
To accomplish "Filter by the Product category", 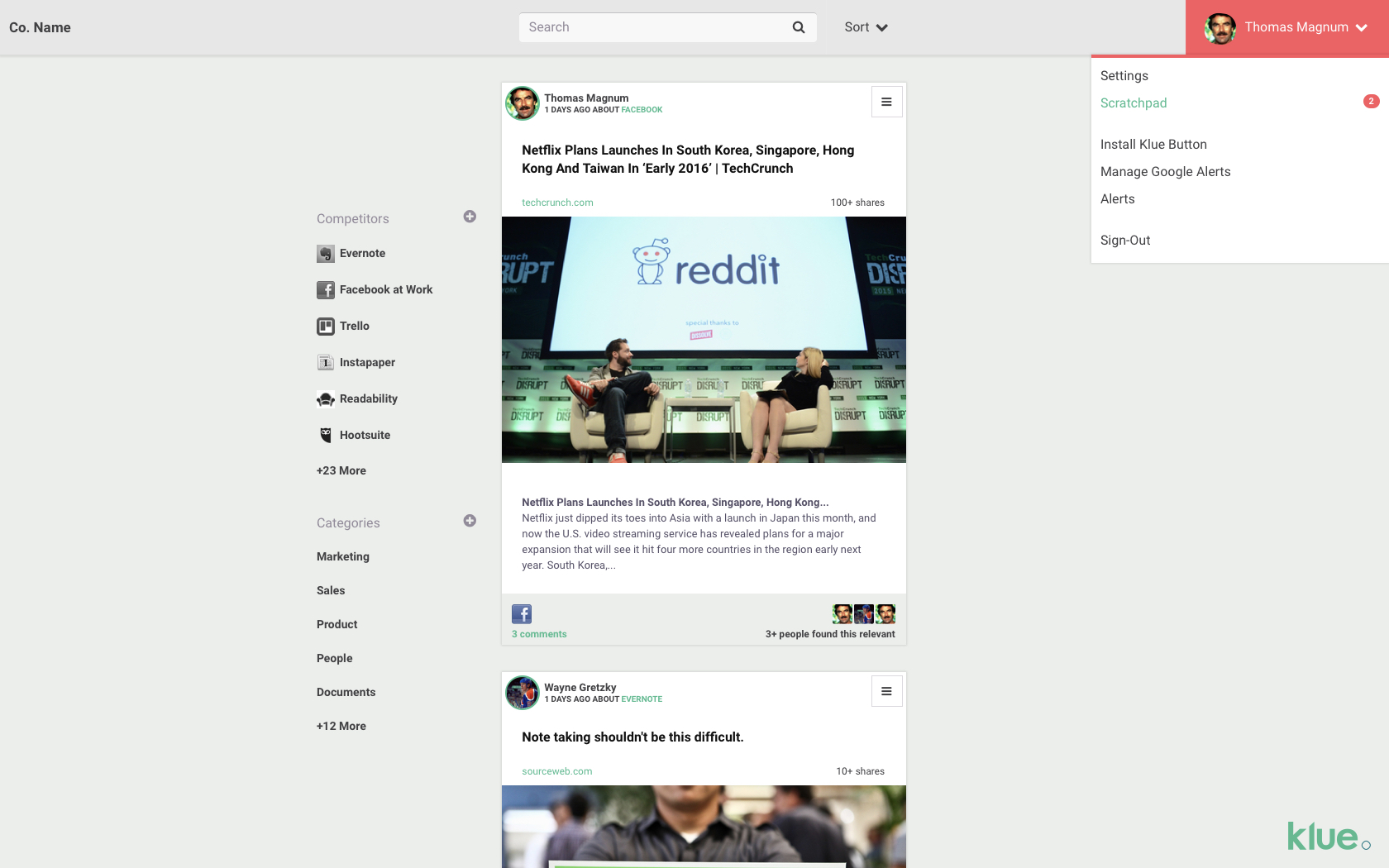I will pyautogui.click(x=337, y=625).
